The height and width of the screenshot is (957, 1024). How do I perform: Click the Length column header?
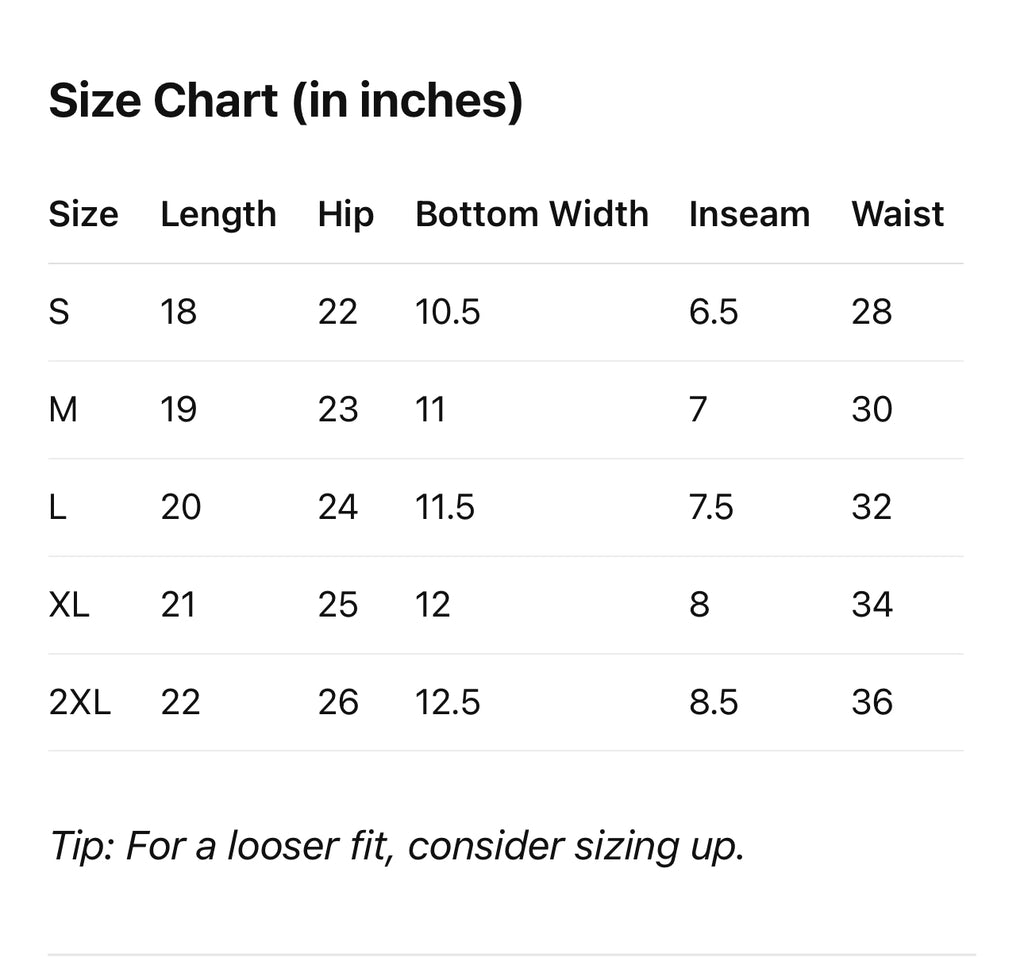[x=218, y=214]
